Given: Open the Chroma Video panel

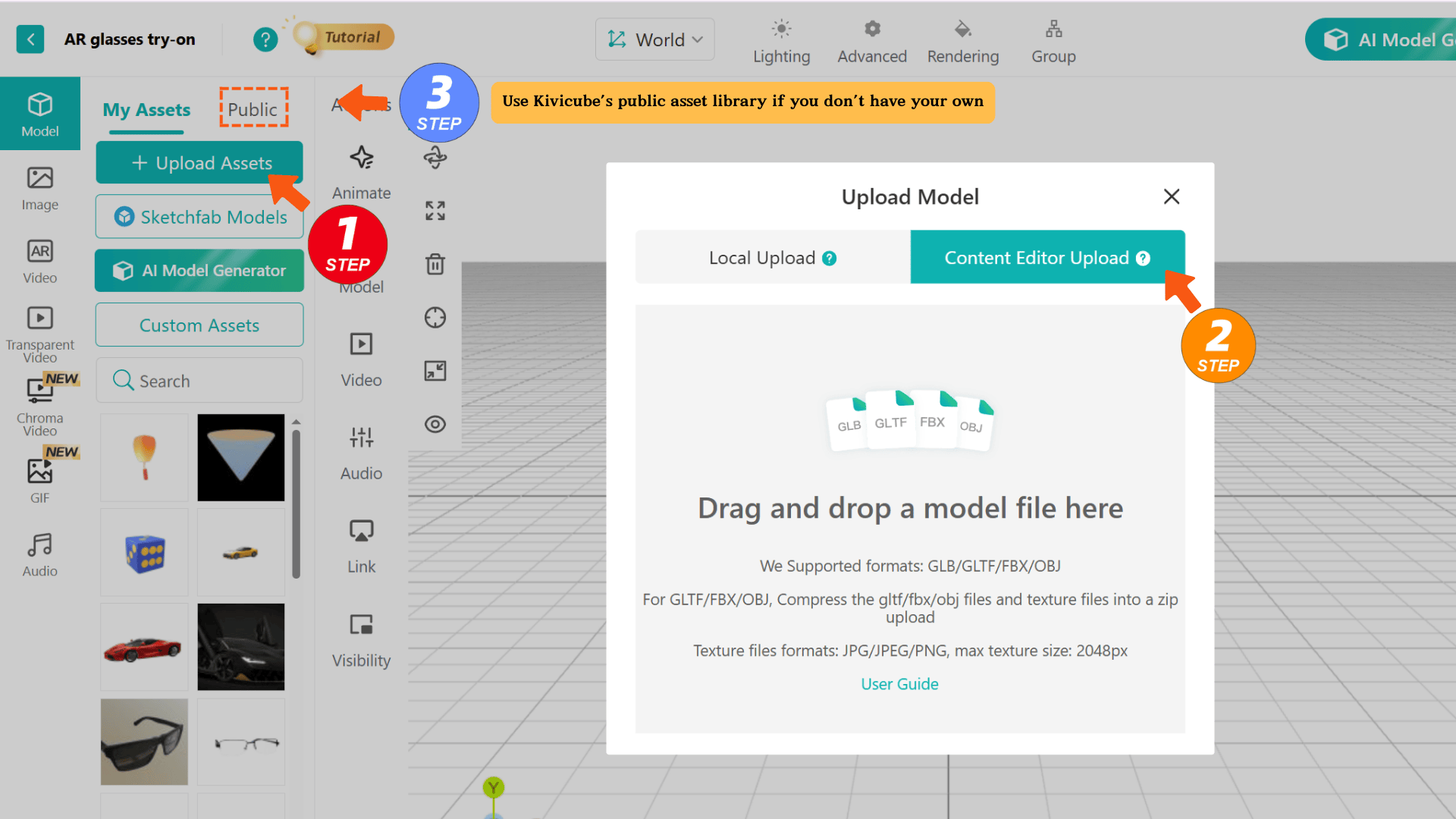Looking at the screenshot, I should (x=40, y=400).
